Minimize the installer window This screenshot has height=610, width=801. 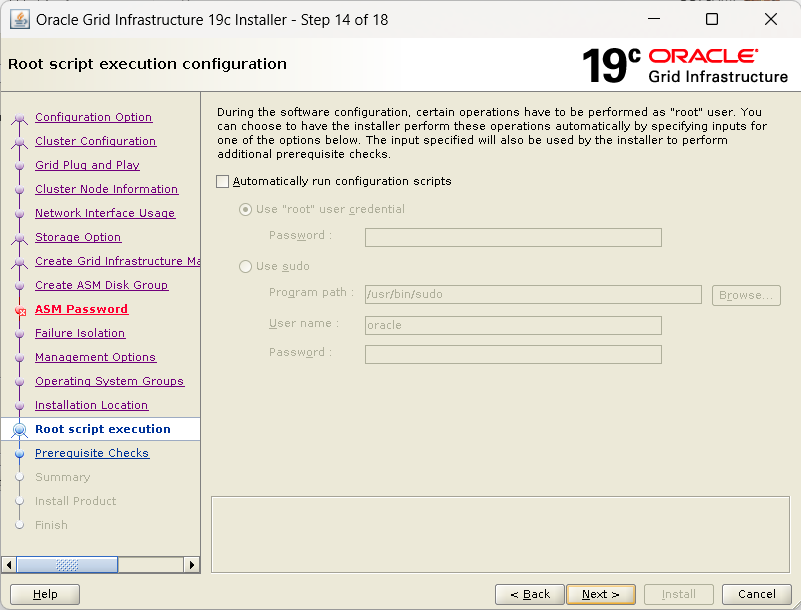[x=654, y=19]
